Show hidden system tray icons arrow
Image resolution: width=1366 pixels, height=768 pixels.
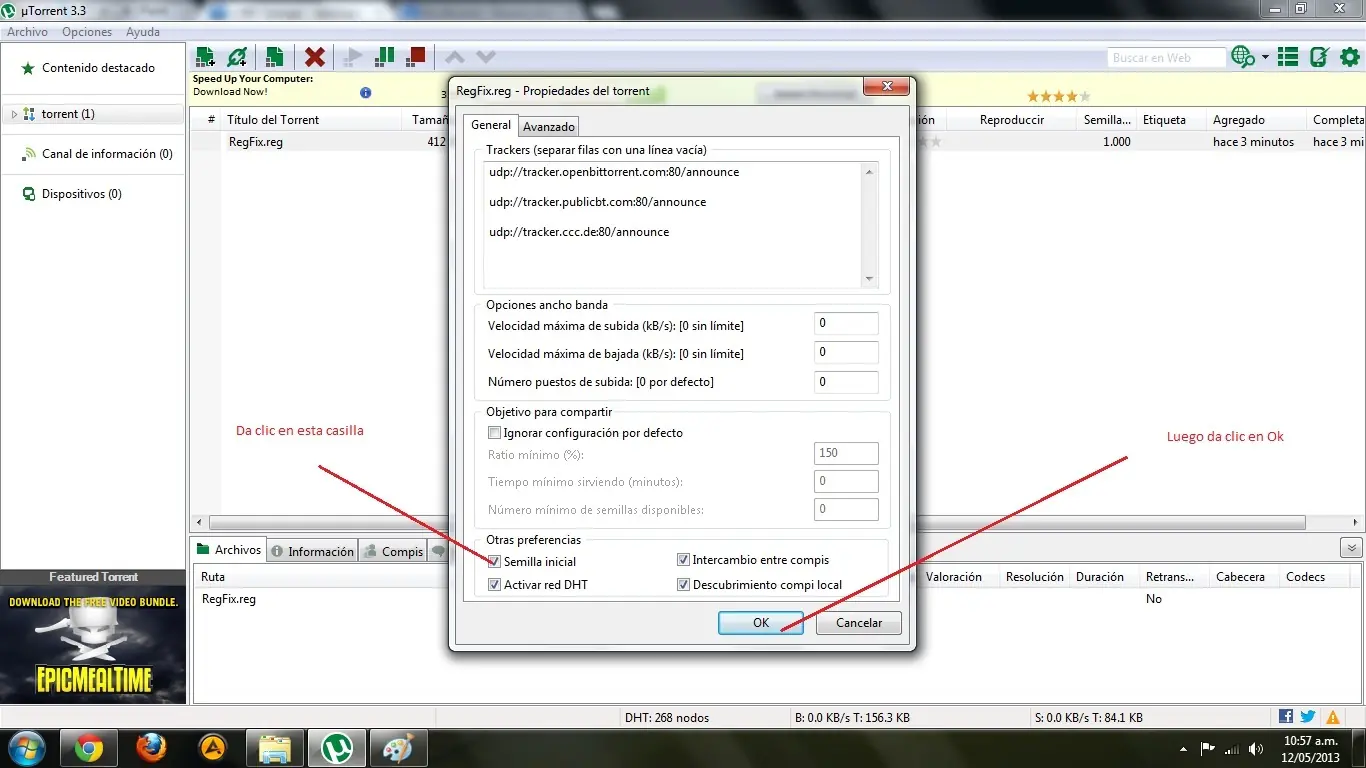[x=1184, y=748]
